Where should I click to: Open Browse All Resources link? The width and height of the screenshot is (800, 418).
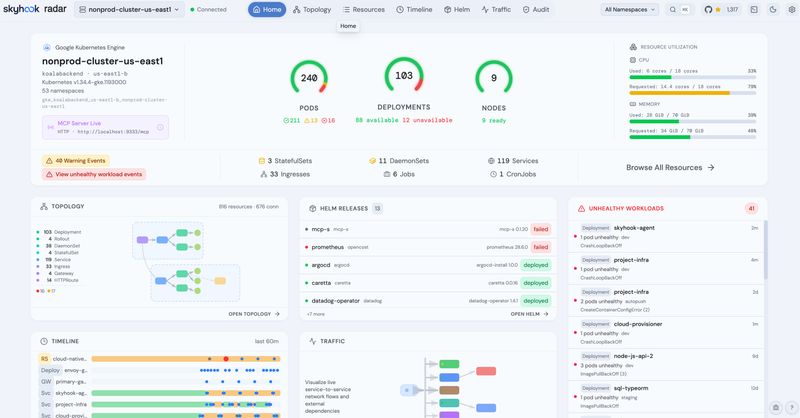click(670, 167)
